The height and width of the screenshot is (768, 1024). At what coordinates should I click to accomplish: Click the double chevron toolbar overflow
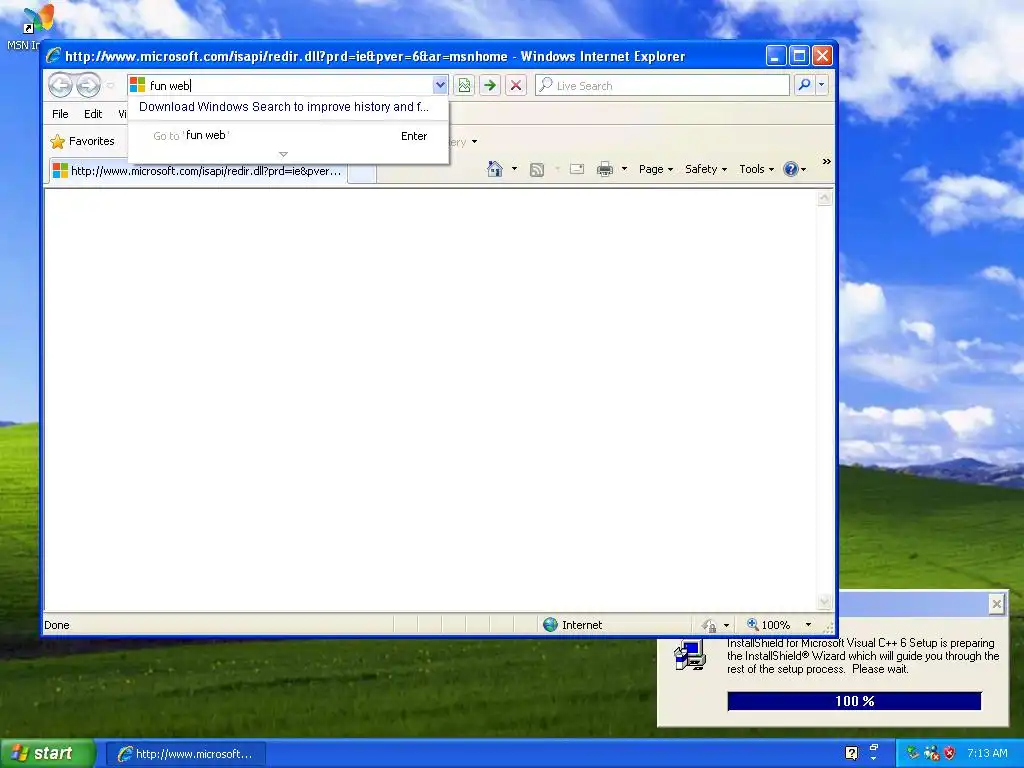click(x=827, y=161)
